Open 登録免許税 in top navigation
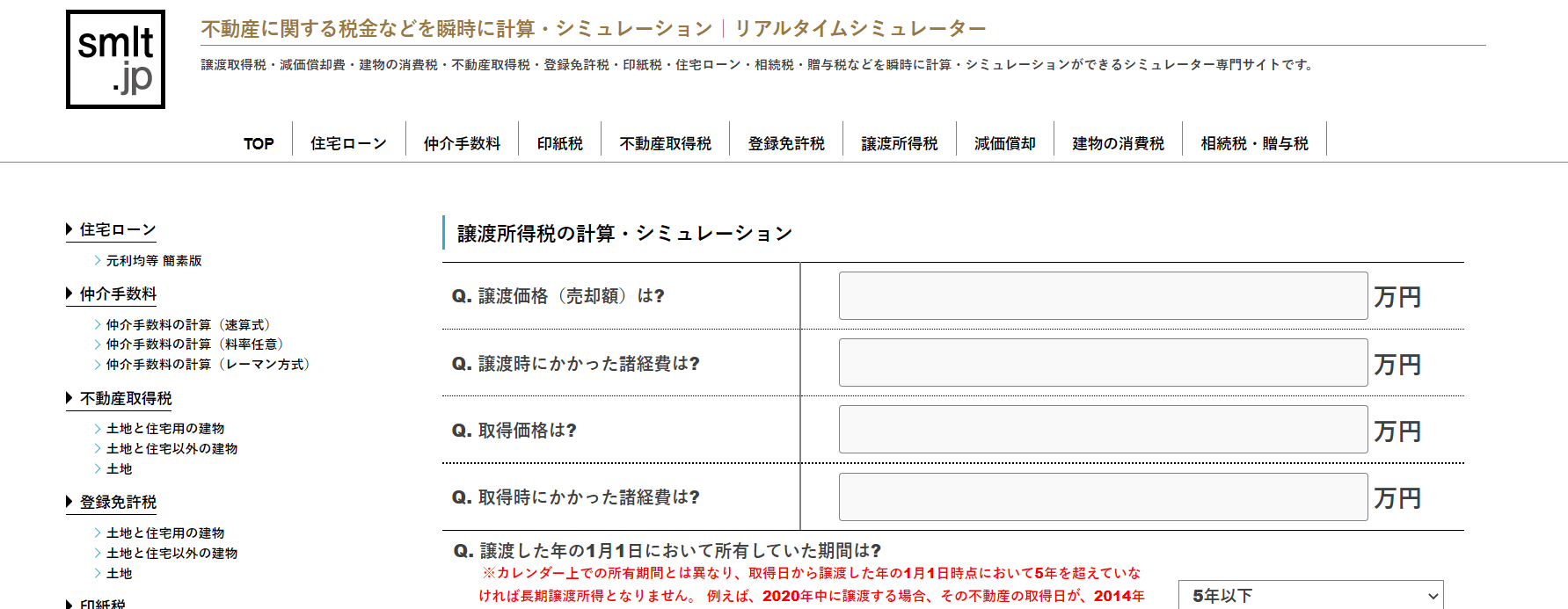 786,143
